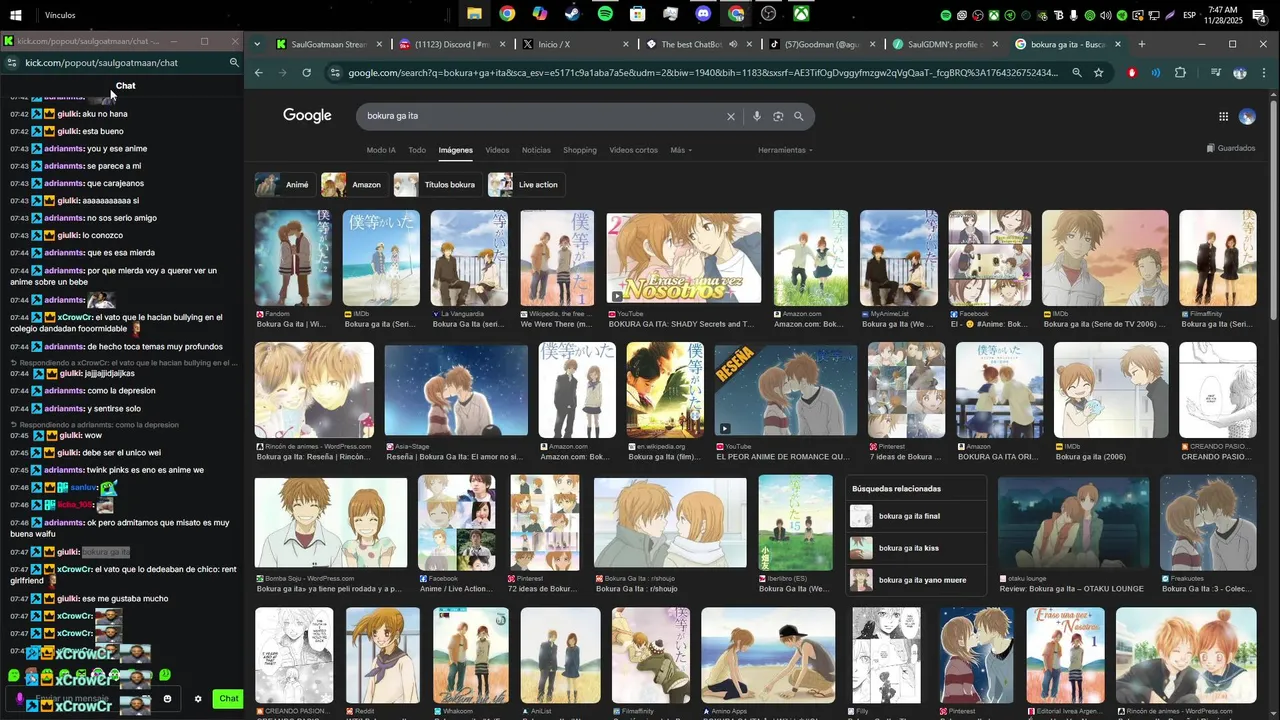1280x720 pixels.
Task: Bookmark this page with the star icon
Action: click(1099, 73)
